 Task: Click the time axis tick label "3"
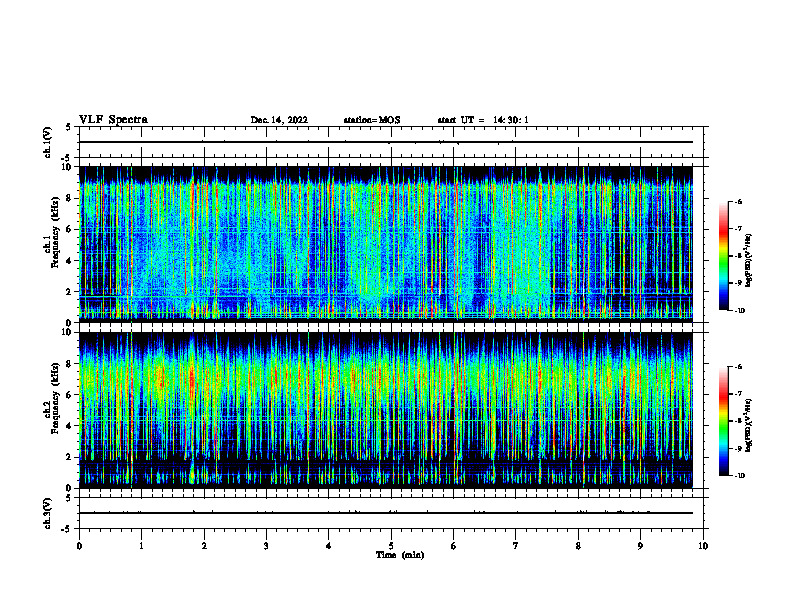(266, 546)
